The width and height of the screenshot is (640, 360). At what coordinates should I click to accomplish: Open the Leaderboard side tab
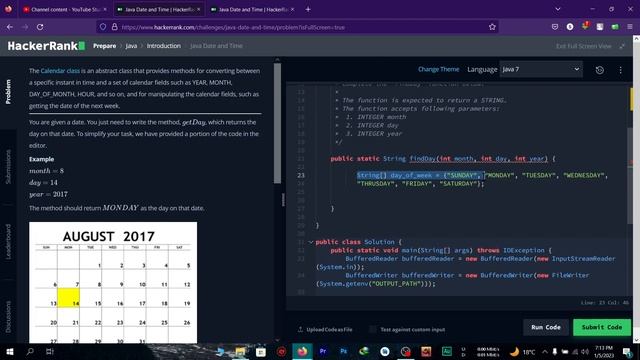pyautogui.click(x=8, y=241)
